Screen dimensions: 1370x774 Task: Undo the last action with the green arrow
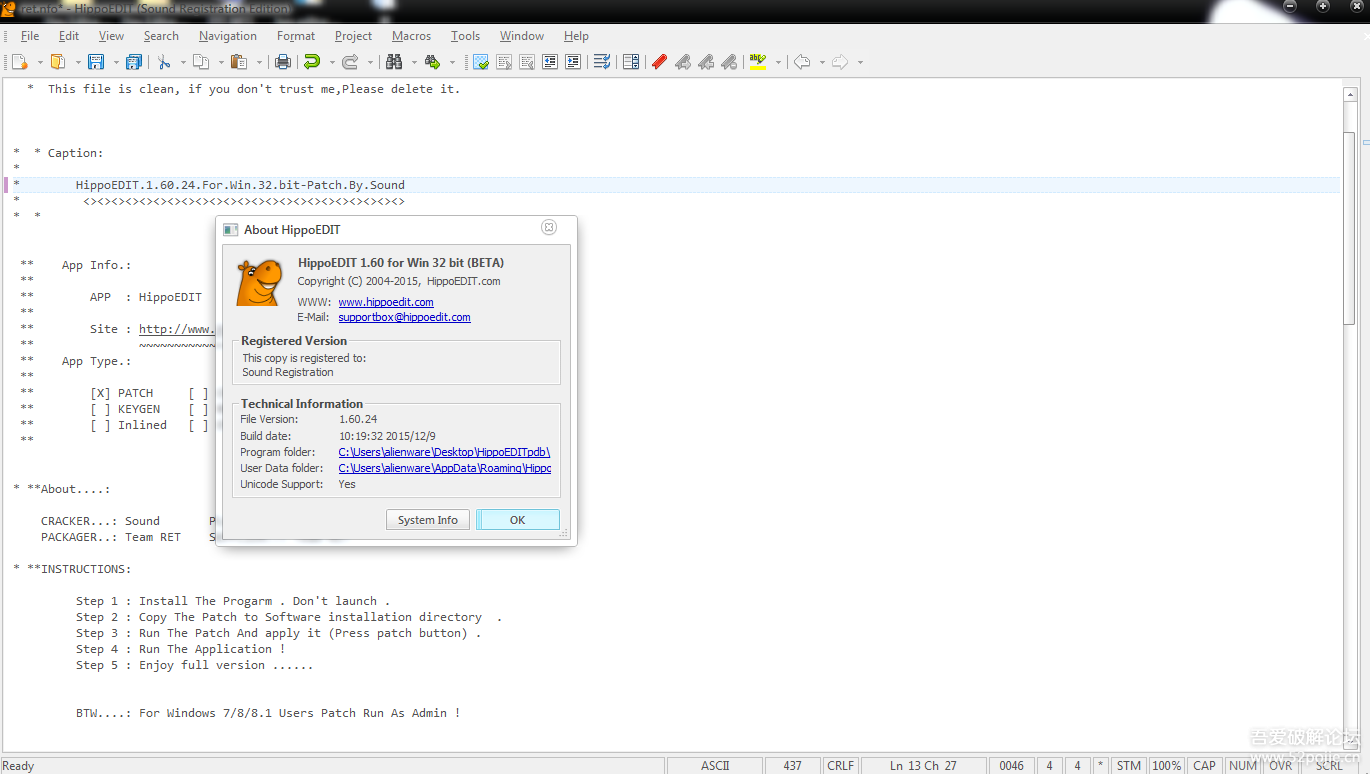point(312,62)
